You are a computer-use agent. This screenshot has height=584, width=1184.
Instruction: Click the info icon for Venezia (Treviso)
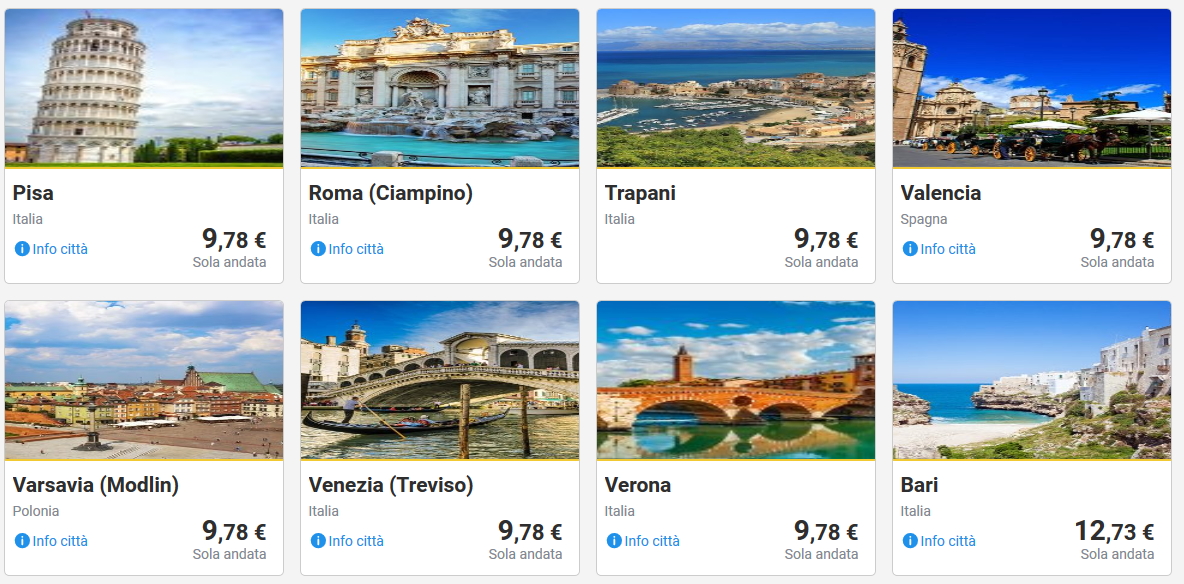(x=318, y=541)
